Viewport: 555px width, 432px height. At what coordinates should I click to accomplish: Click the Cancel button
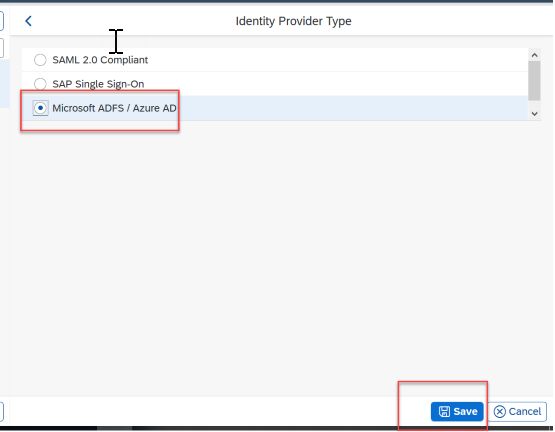[x=517, y=411]
